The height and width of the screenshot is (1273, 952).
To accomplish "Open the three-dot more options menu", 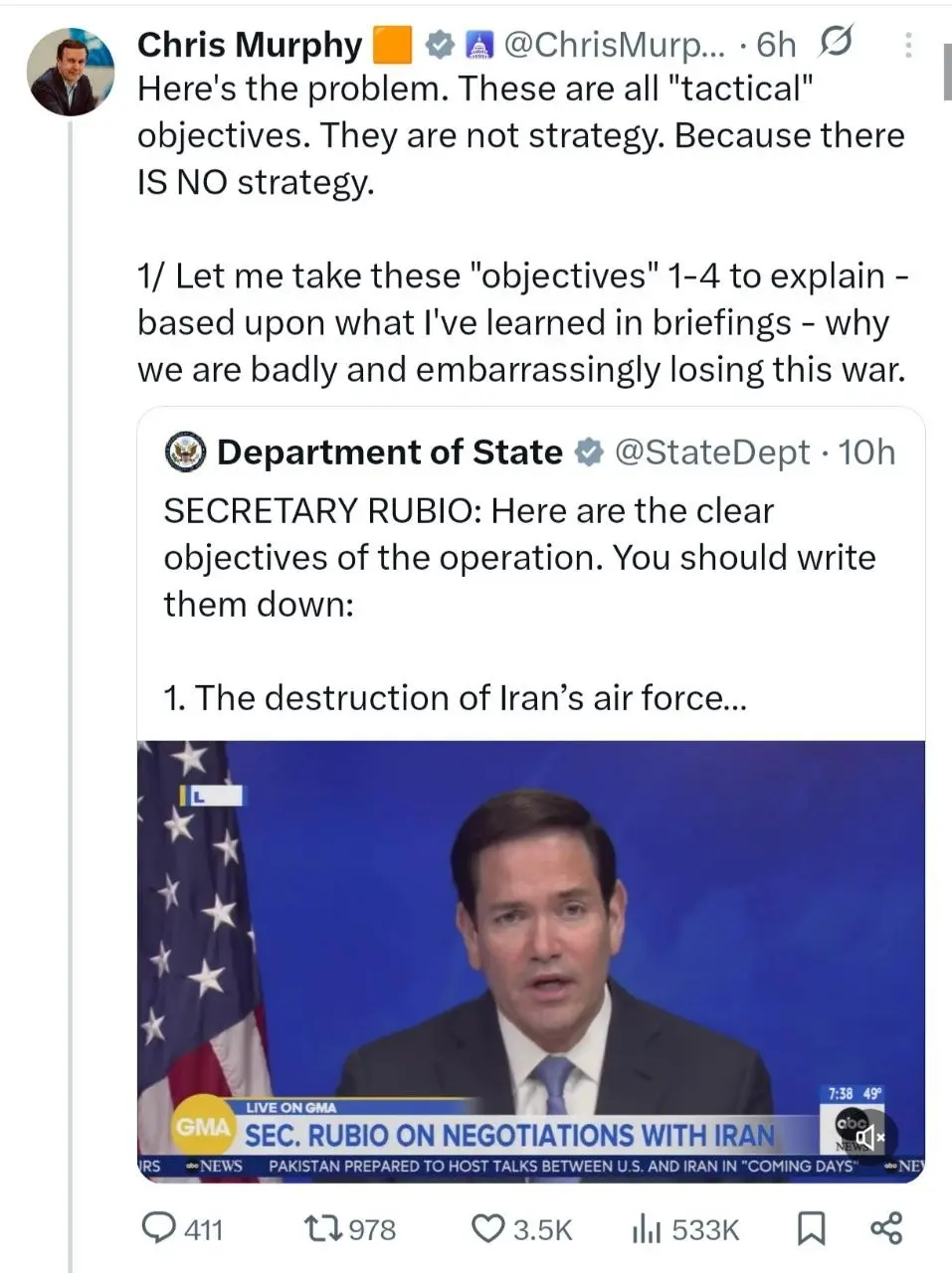I will (907, 45).
